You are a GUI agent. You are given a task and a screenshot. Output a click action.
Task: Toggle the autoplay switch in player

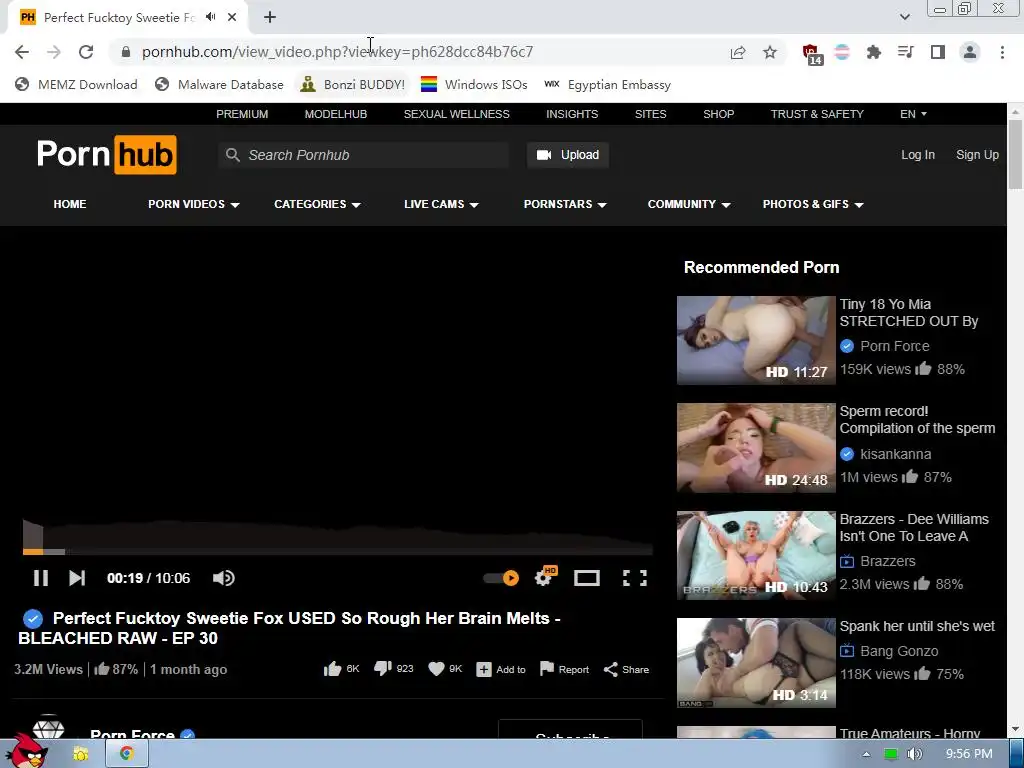pos(501,578)
